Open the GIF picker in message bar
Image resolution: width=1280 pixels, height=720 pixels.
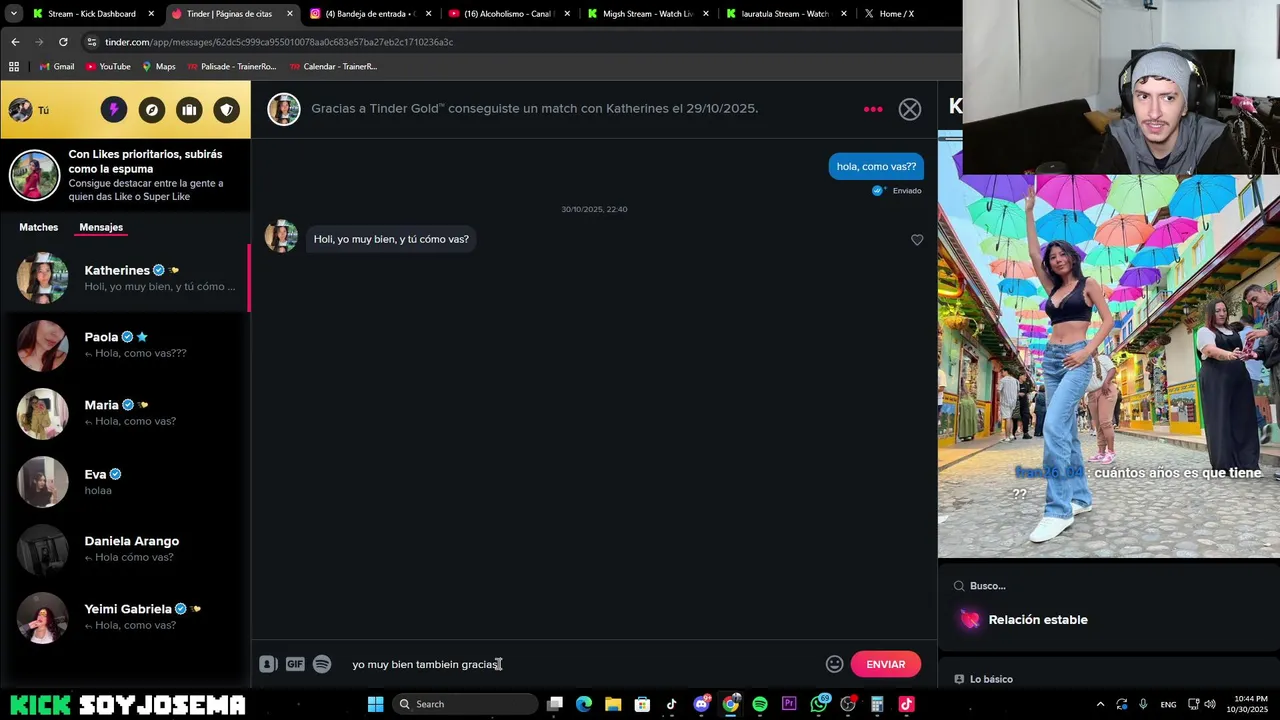(x=295, y=664)
